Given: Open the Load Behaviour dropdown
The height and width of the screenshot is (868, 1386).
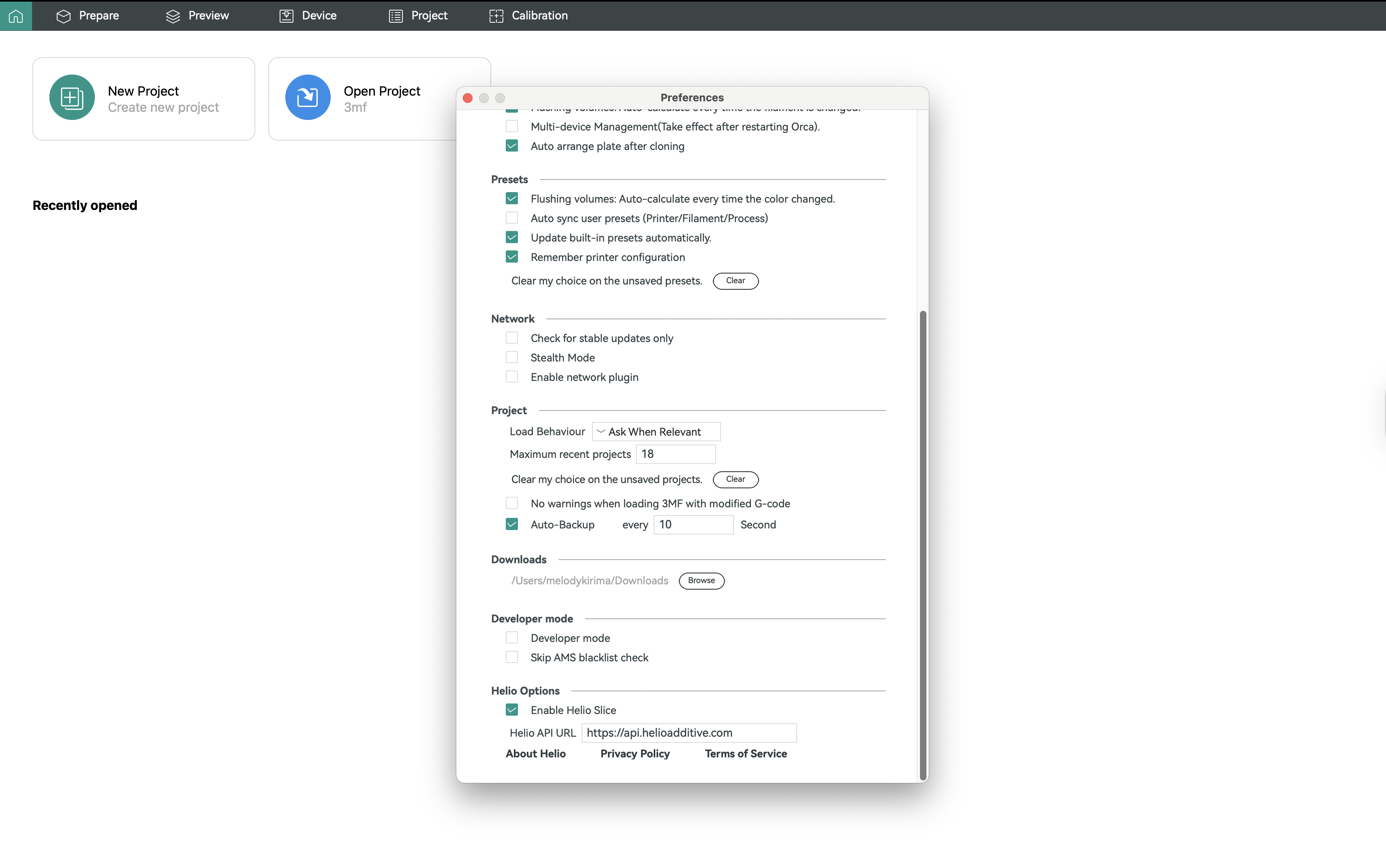Looking at the screenshot, I should point(656,432).
